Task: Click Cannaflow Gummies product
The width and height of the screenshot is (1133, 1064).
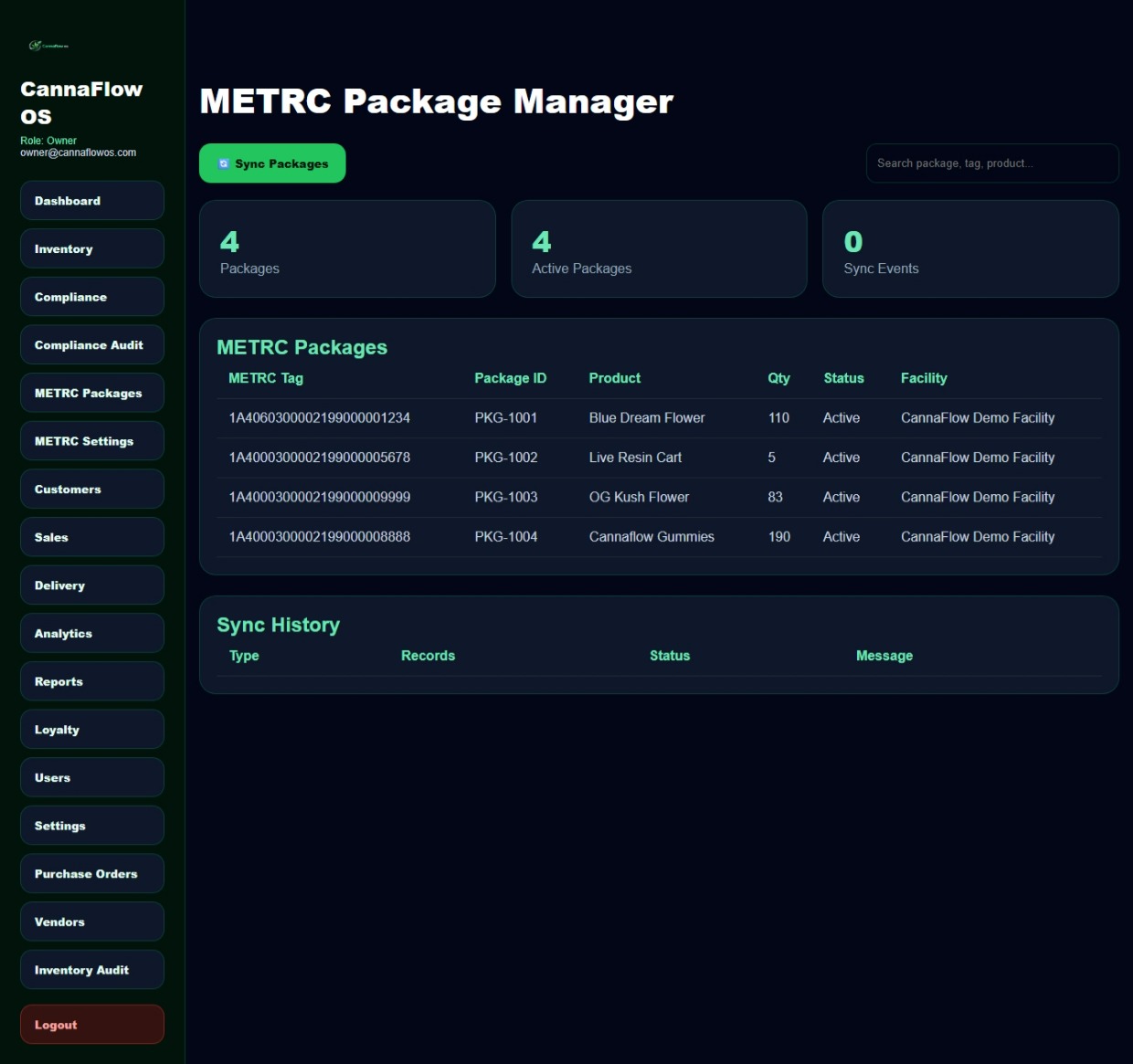Action: click(x=651, y=537)
